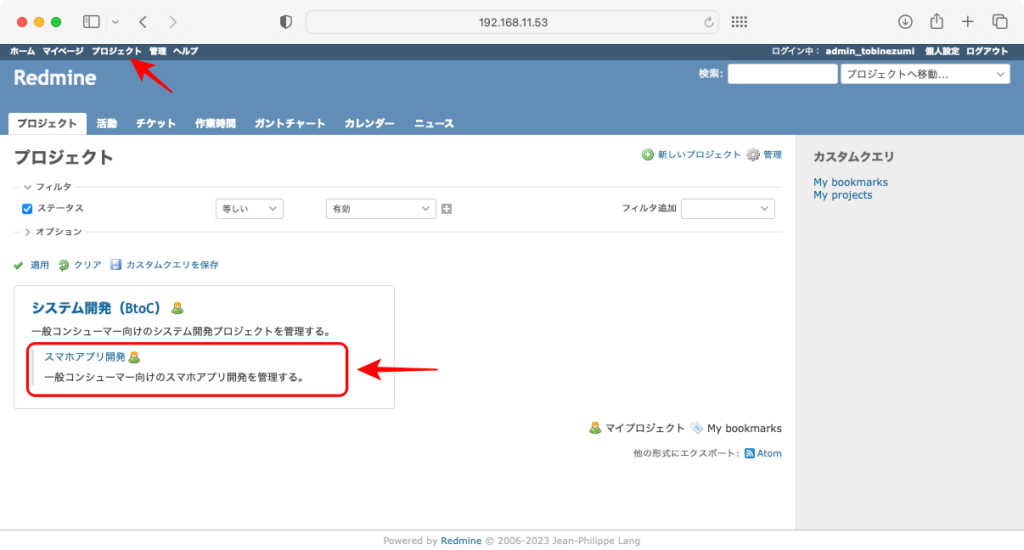Click the browser address bar

pyautogui.click(x=513, y=22)
